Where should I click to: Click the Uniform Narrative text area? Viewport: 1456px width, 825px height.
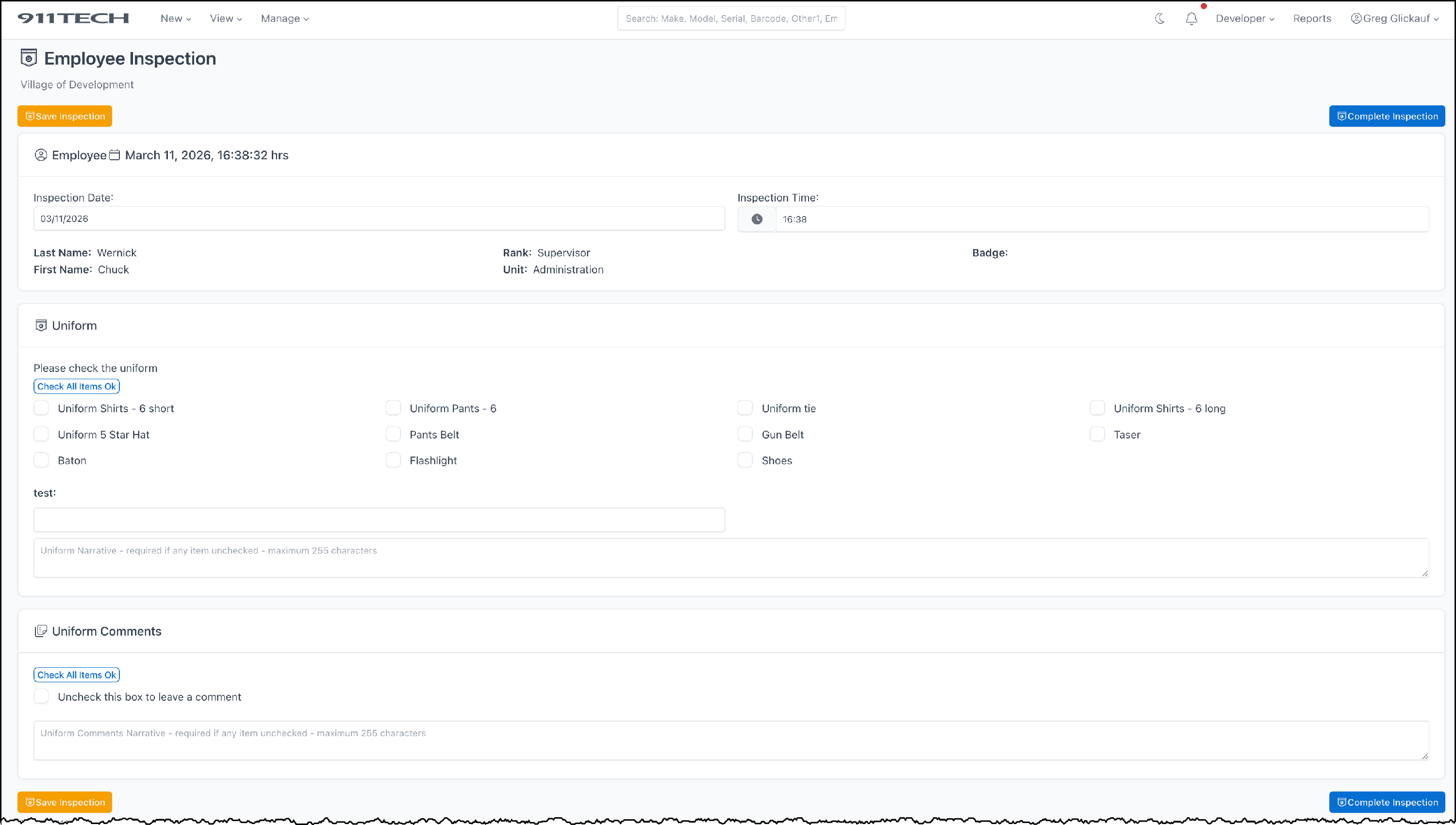pyautogui.click(x=730, y=558)
